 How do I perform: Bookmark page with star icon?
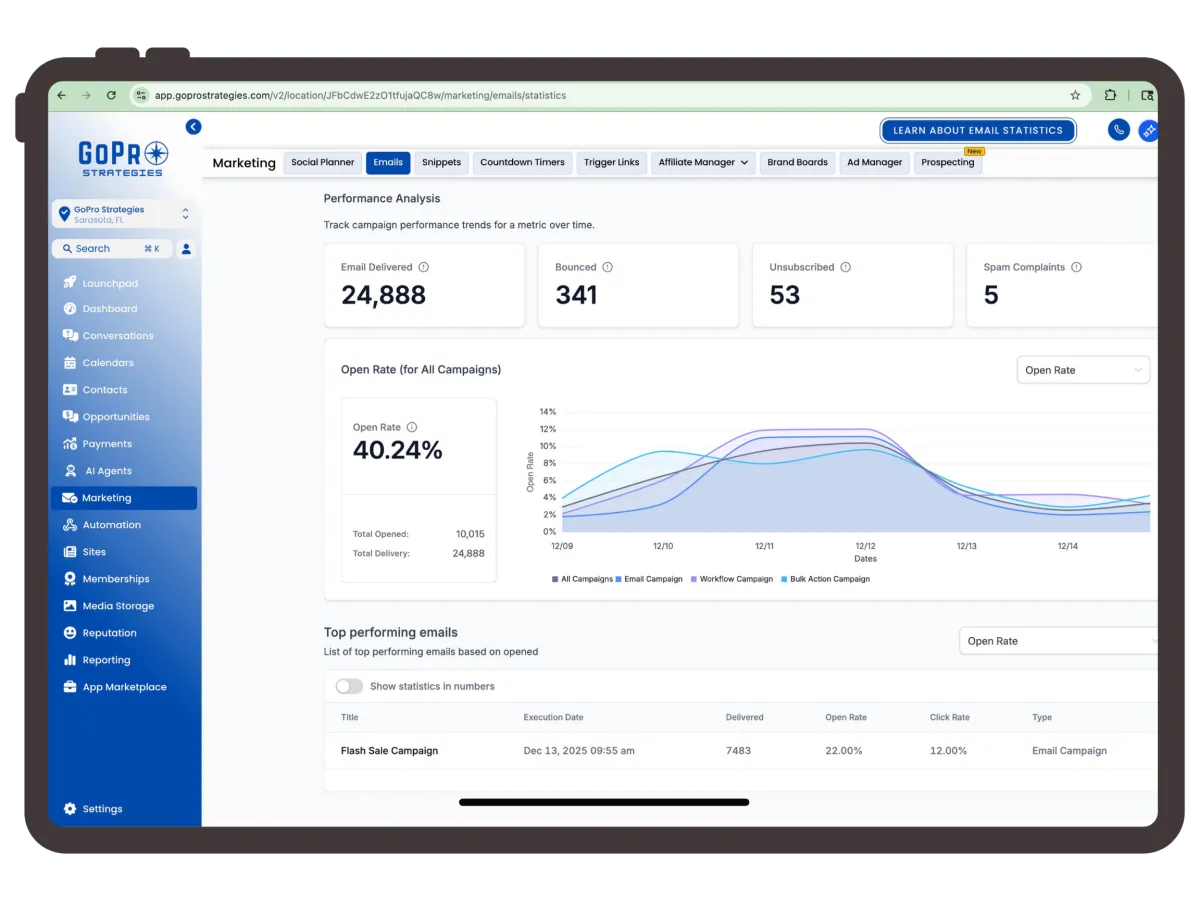(x=1075, y=96)
